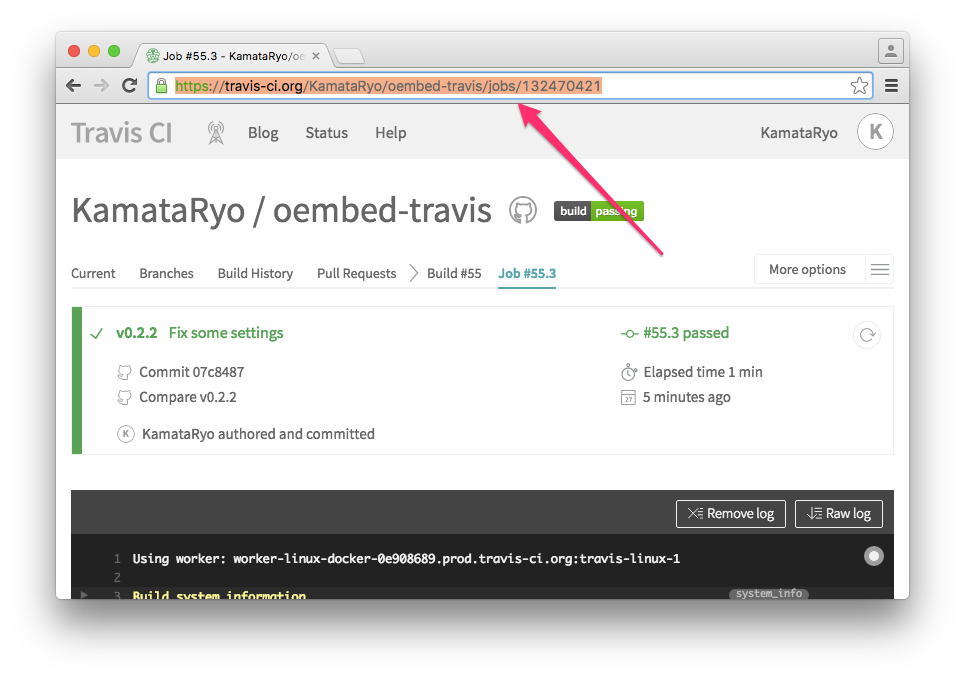Click the K user avatar
The height and width of the screenshot is (679, 965).
tap(875, 132)
